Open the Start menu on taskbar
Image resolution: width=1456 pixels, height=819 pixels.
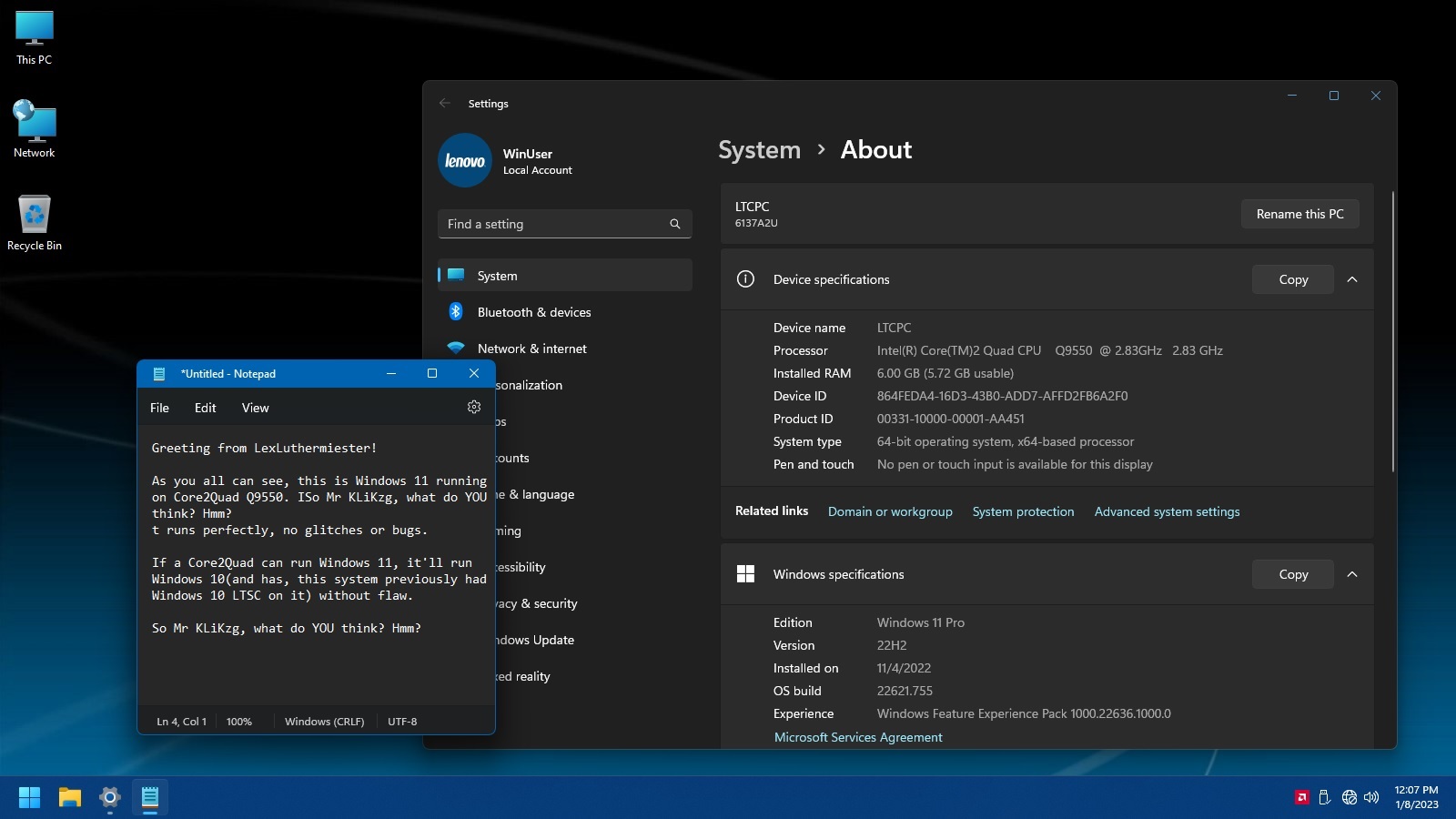29,797
